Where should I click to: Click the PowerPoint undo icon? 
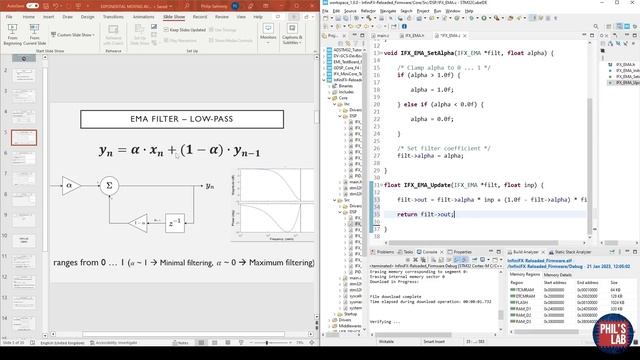pyautogui.click(x=57, y=6)
